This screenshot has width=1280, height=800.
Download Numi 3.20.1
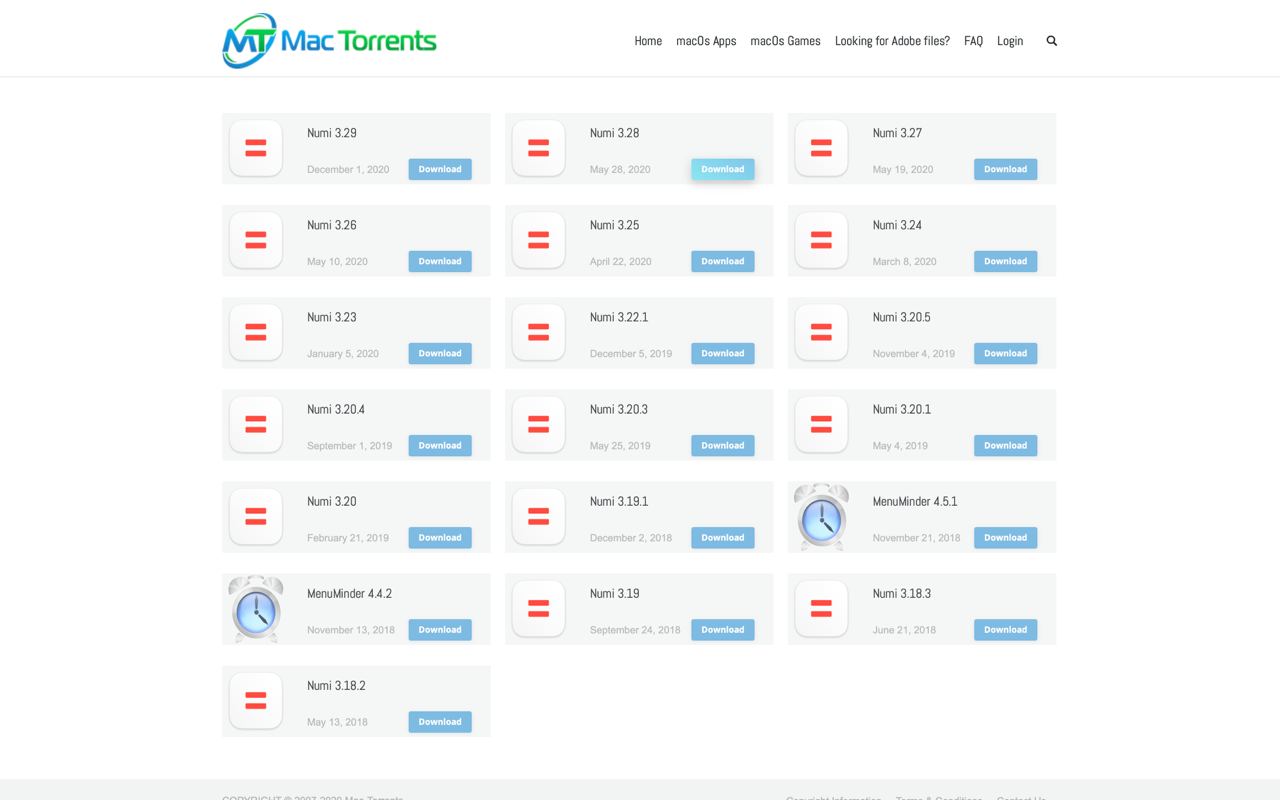1006,445
